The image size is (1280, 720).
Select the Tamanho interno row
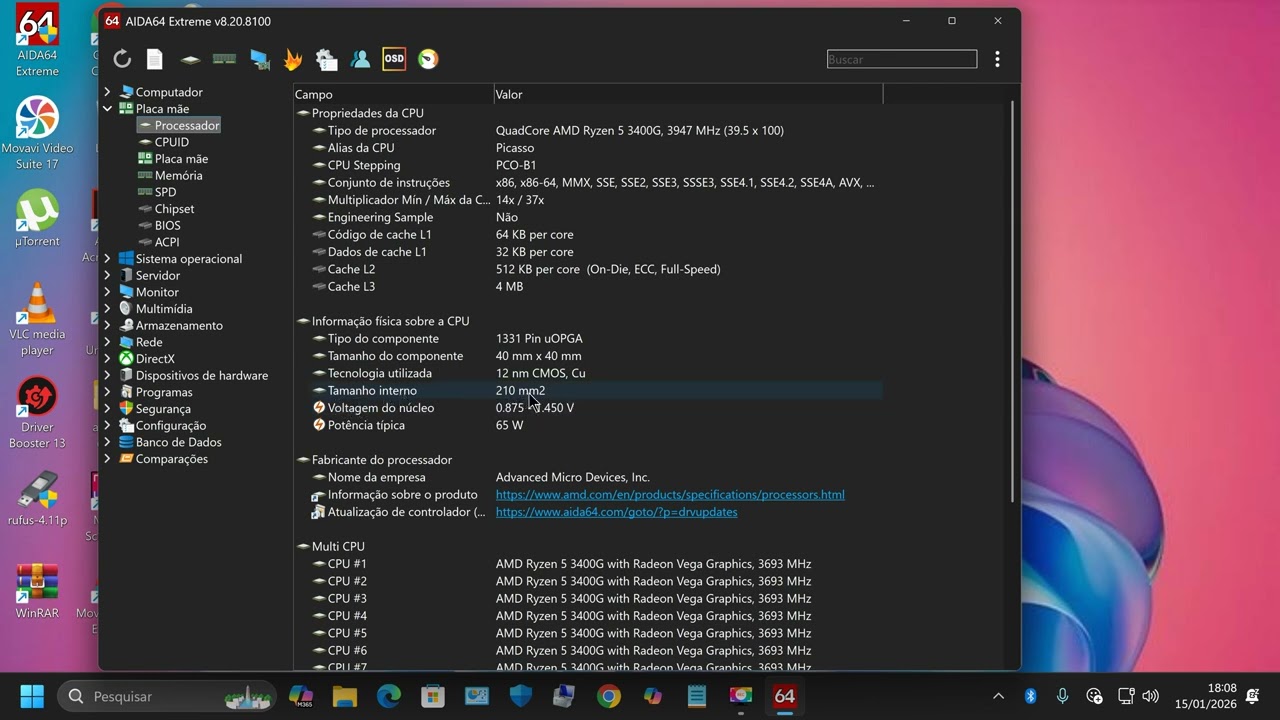click(x=588, y=390)
